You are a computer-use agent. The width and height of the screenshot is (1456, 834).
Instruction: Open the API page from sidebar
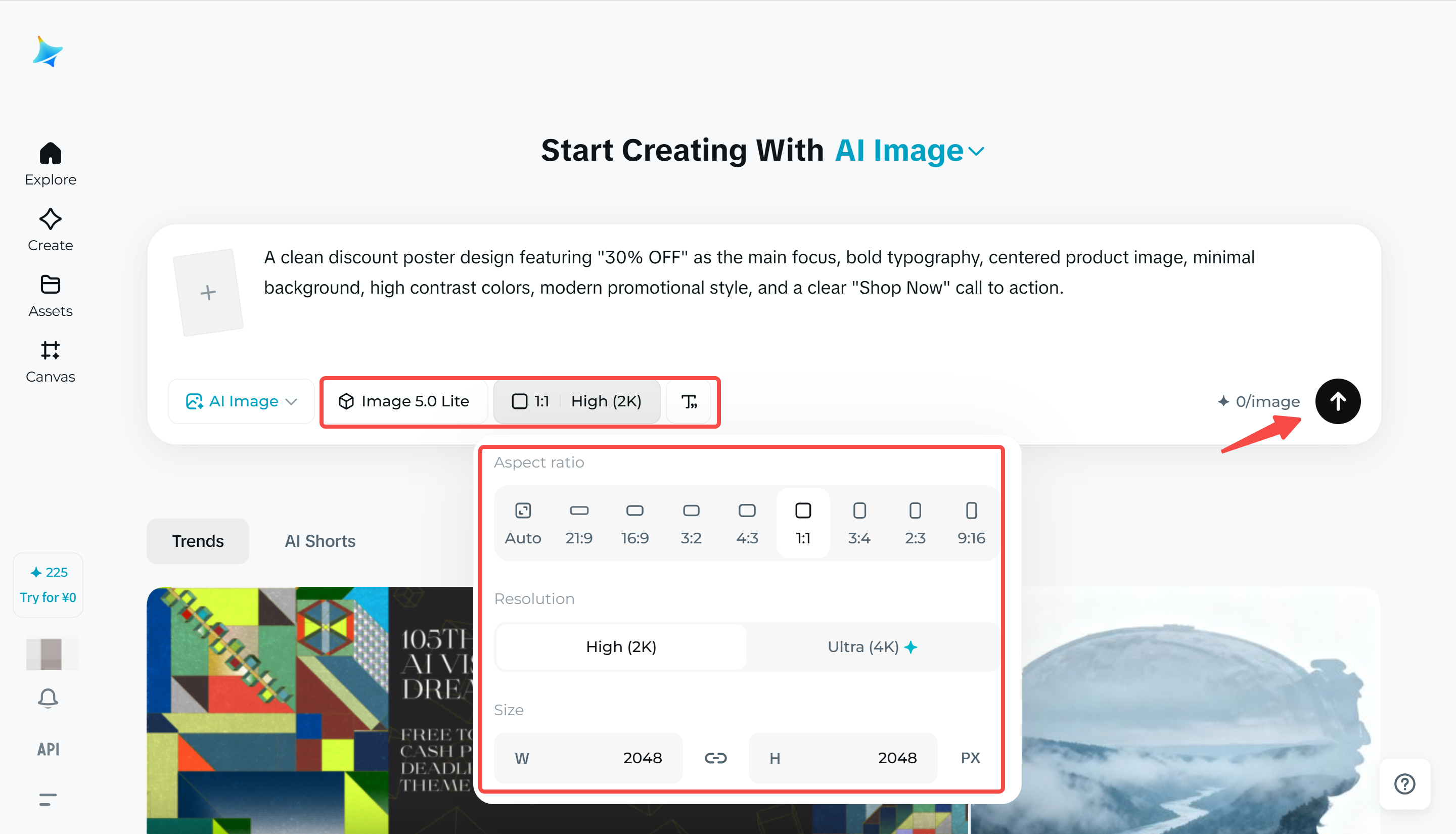pyautogui.click(x=48, y=749)
